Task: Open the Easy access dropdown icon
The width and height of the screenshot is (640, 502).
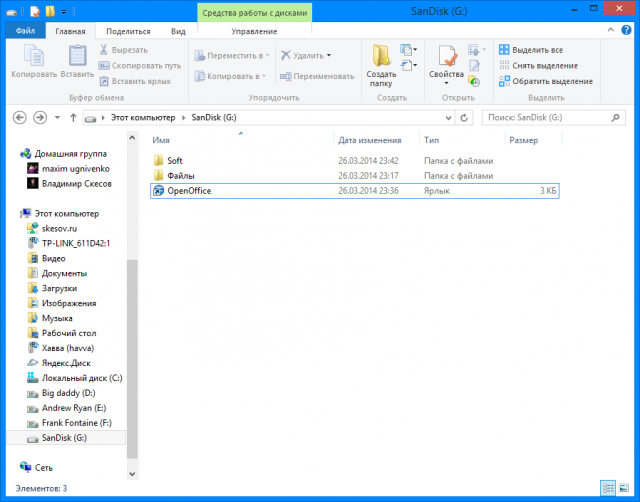Action: click(409, 65)
